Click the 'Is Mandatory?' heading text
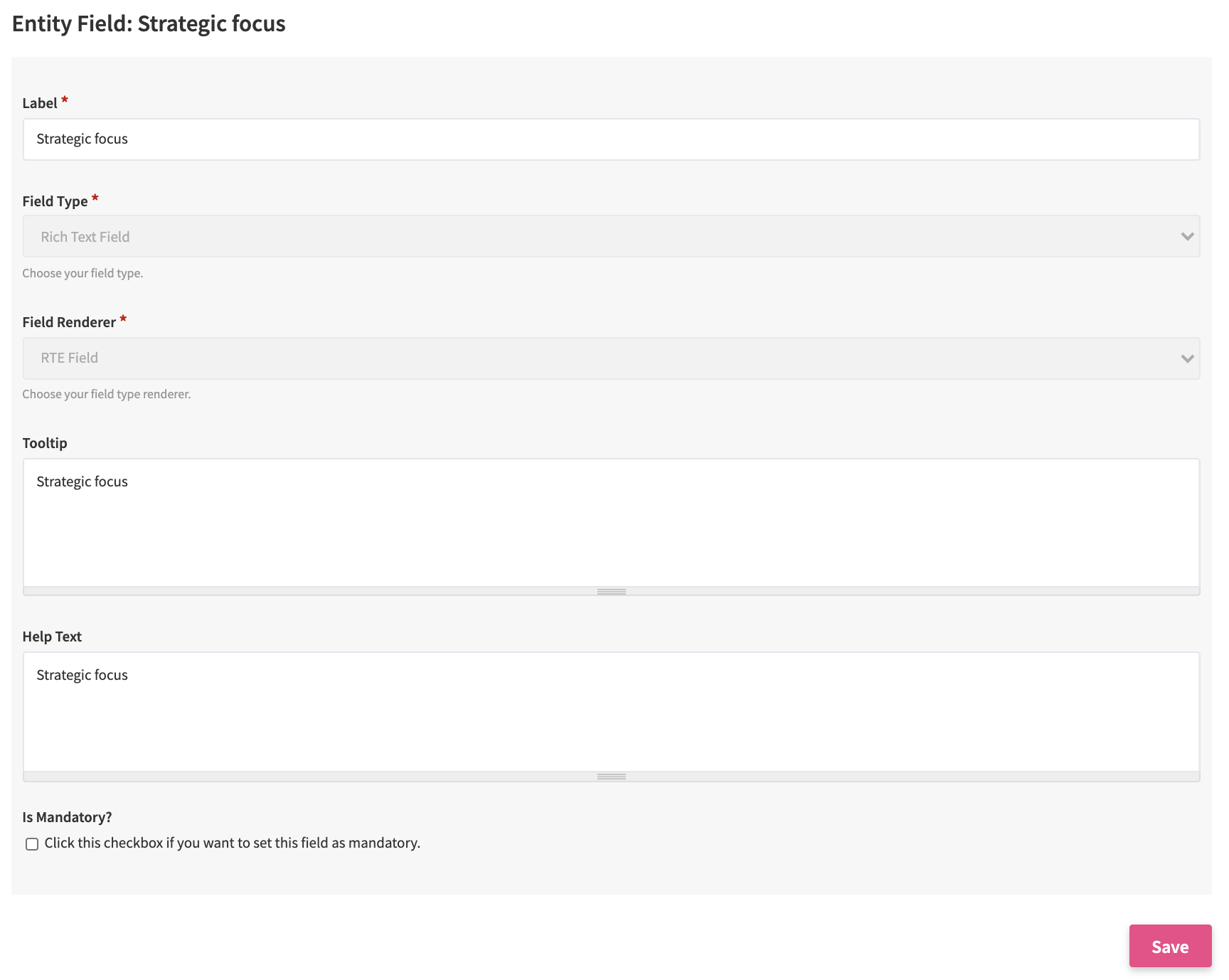1229x980 pixels. [x=67, y=817]
